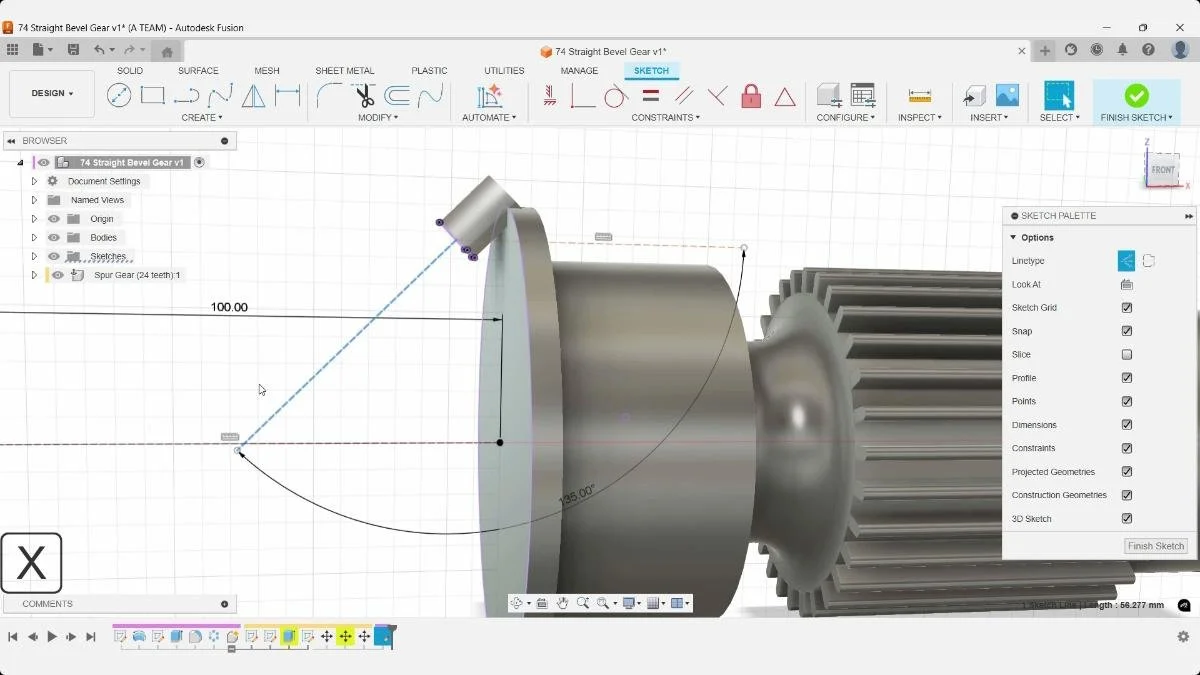Viewport: 1200px width, 675px height.
Task: Select the 74 Straight Bevel Gear v1 root item
Action: click(x=132, y=162)
